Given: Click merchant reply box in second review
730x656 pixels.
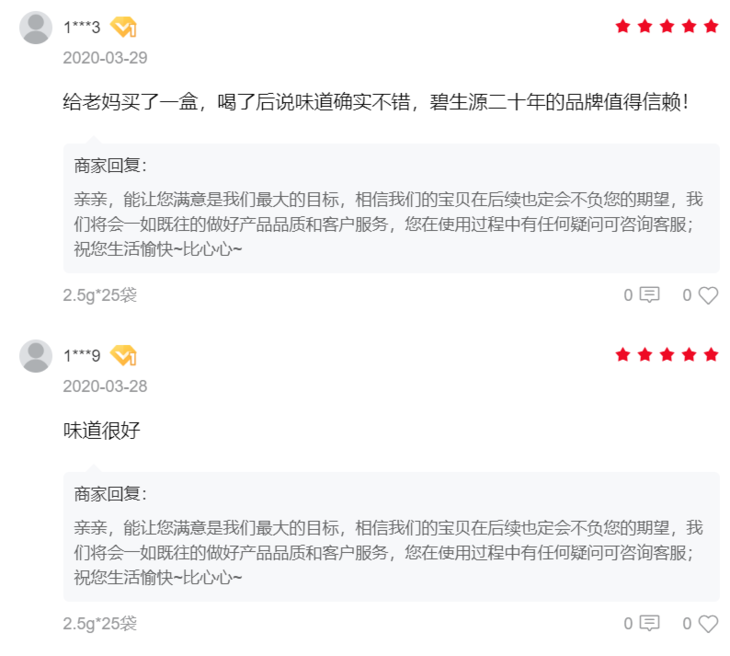Looking at the screenshot, I should coord(391,536).
